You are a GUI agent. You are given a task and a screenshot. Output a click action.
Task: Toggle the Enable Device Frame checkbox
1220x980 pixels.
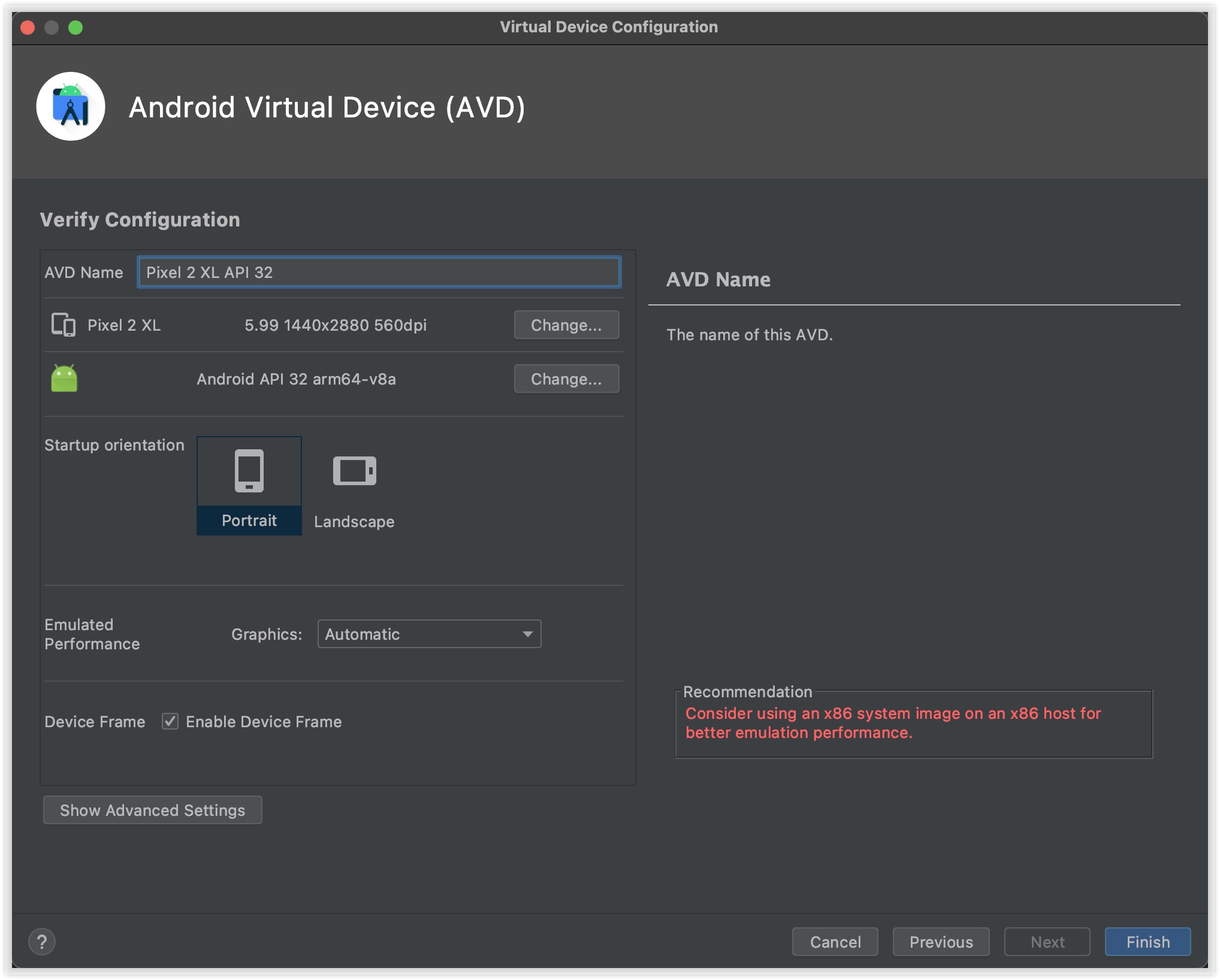click(170, 721)
